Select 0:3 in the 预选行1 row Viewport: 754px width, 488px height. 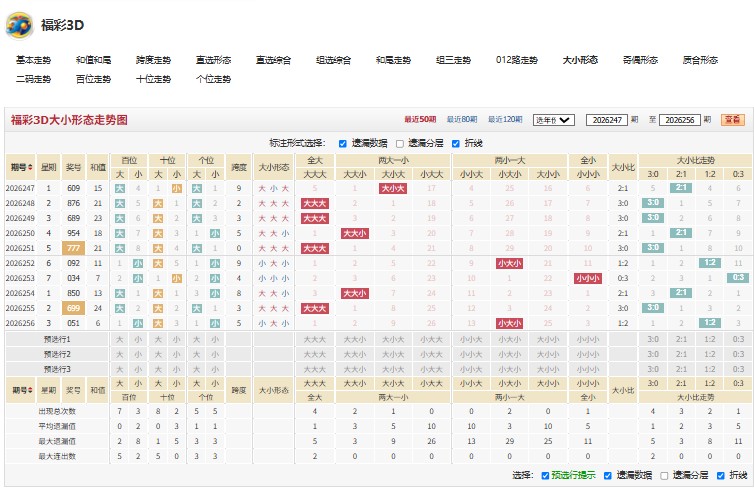[x=738, y=339]
